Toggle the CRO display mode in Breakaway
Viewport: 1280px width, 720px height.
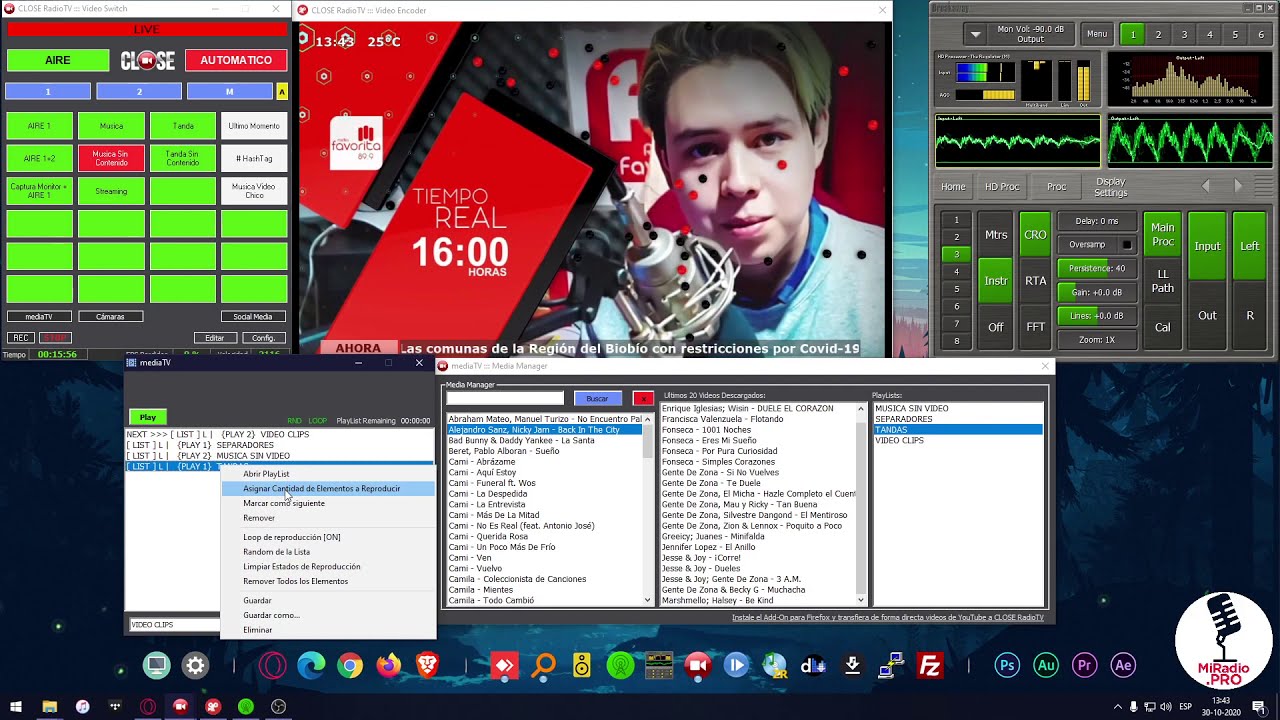click(1035, 235)
